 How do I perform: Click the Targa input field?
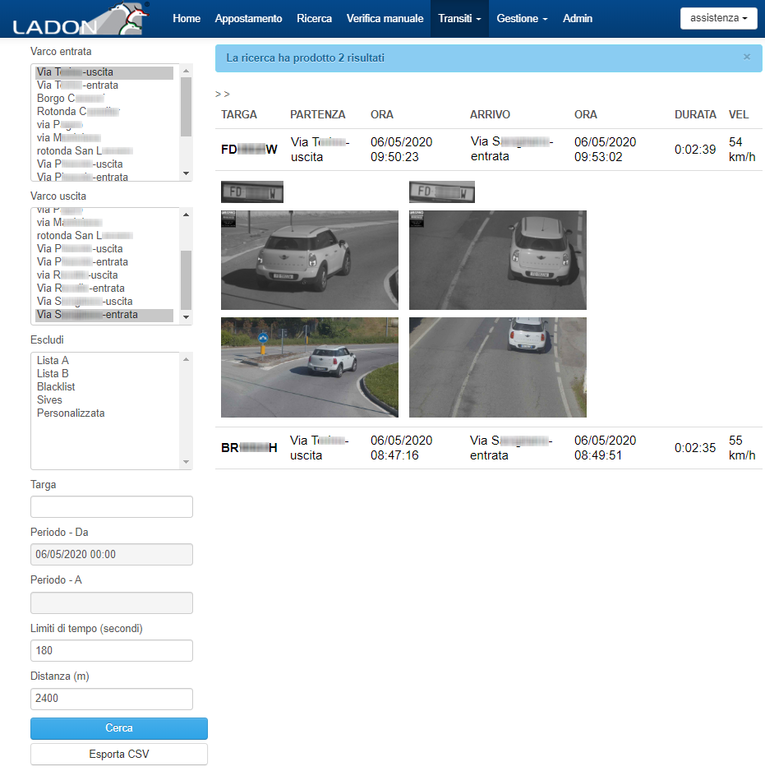coord(112,506)
